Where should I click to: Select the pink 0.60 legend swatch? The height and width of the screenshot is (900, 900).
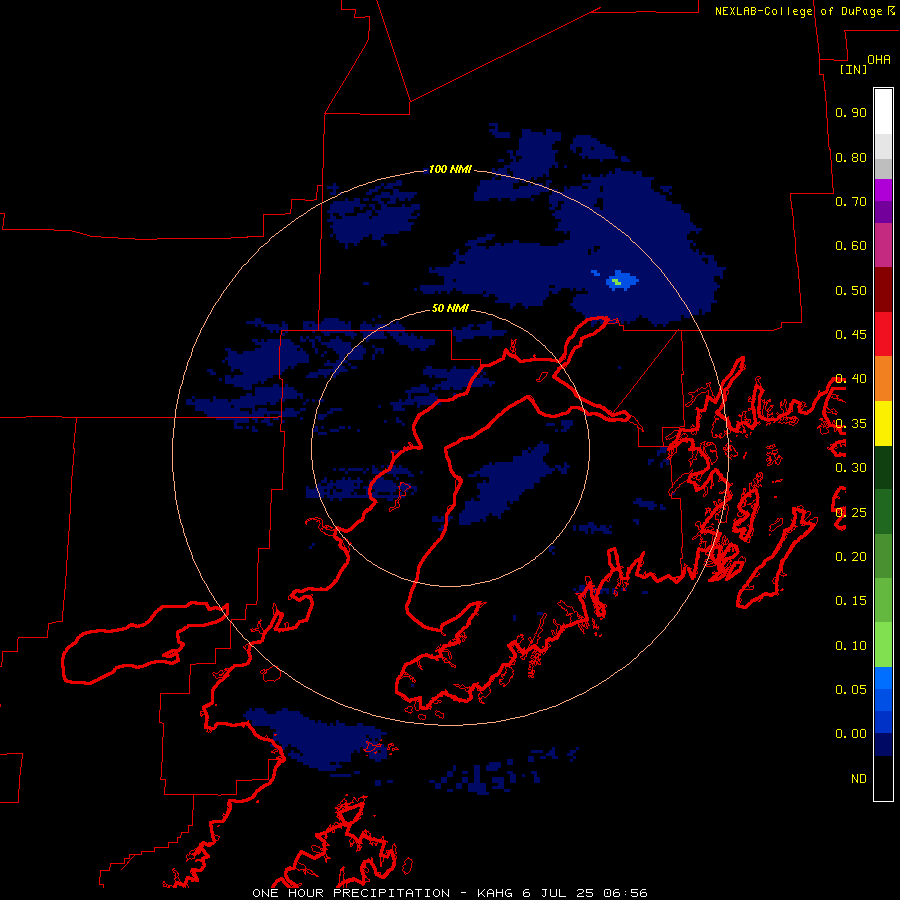pos(883,245)
